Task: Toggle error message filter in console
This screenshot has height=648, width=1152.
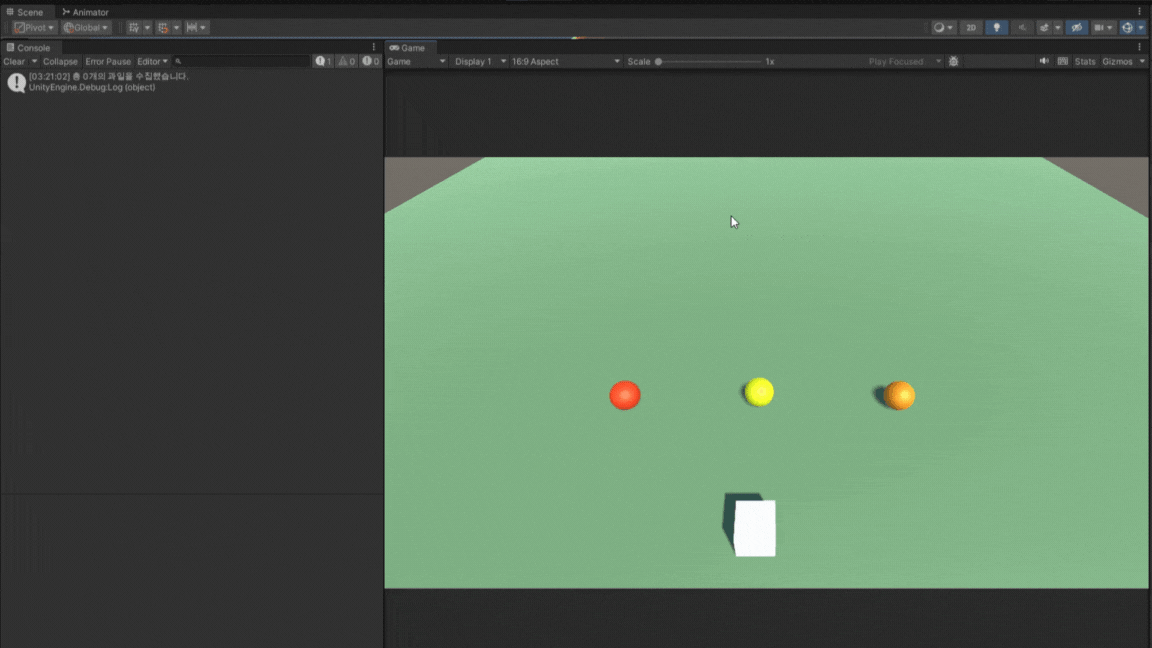Action: (370, 62)
